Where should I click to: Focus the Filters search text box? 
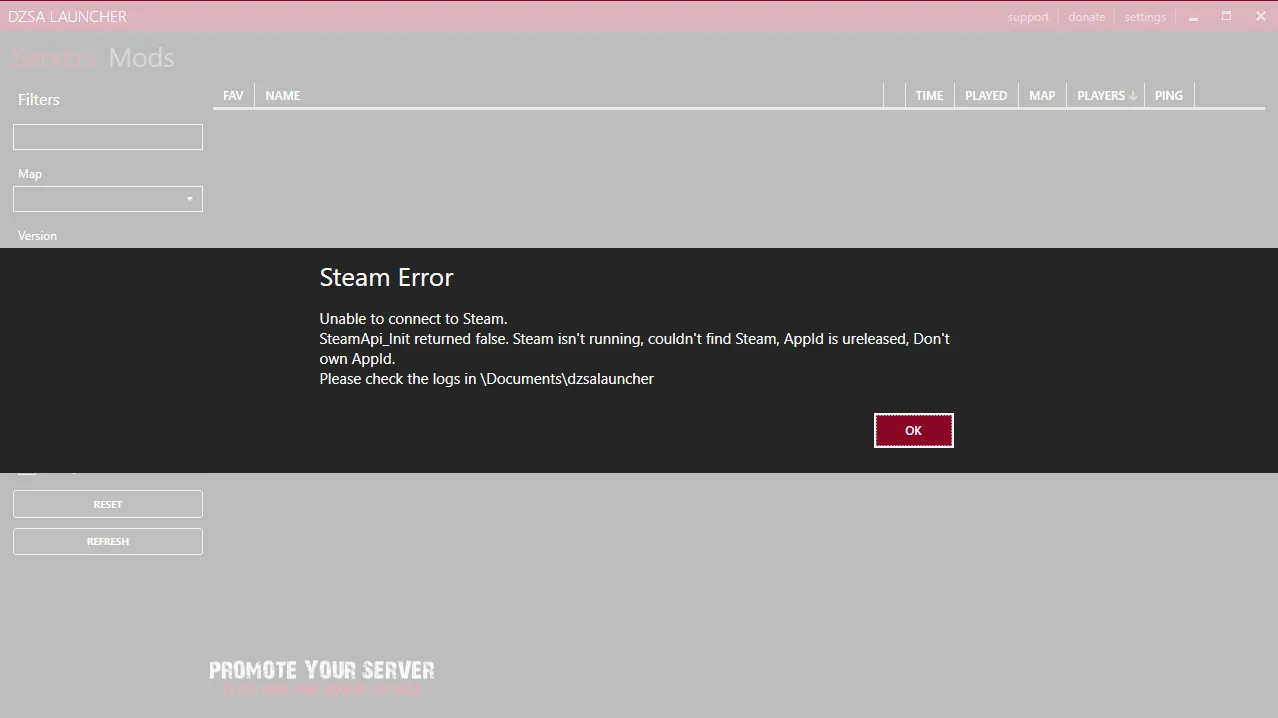pos(108,137)
